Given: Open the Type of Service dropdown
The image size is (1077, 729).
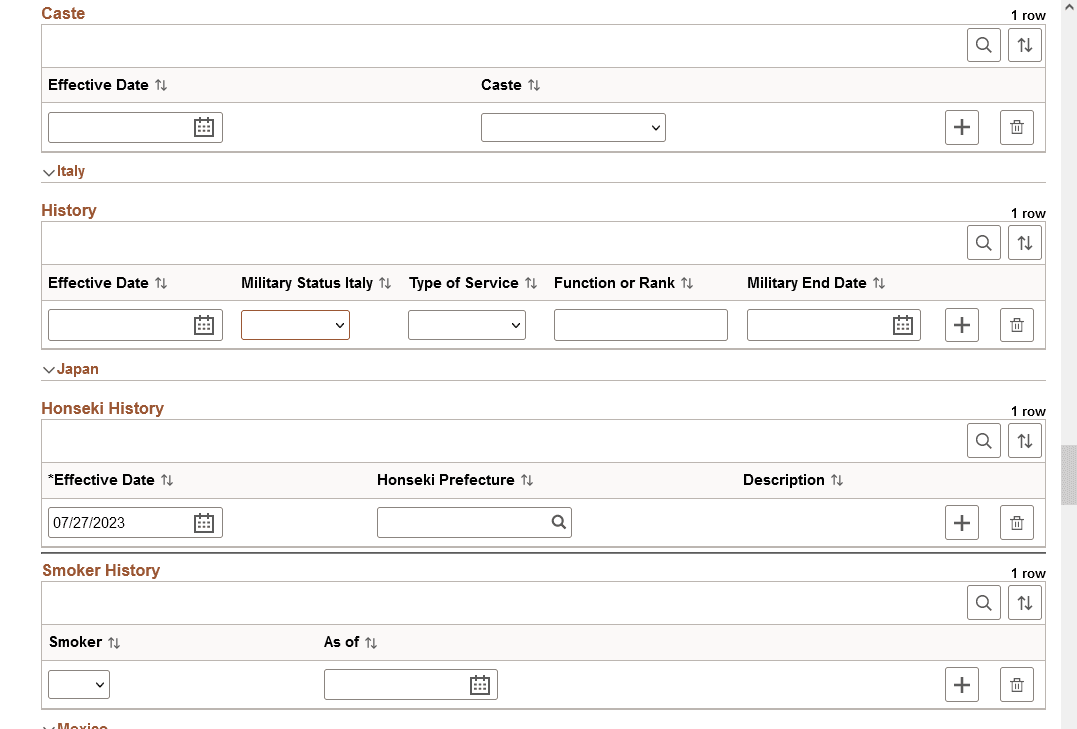Looking at the screenshot, I should point(466,324).
